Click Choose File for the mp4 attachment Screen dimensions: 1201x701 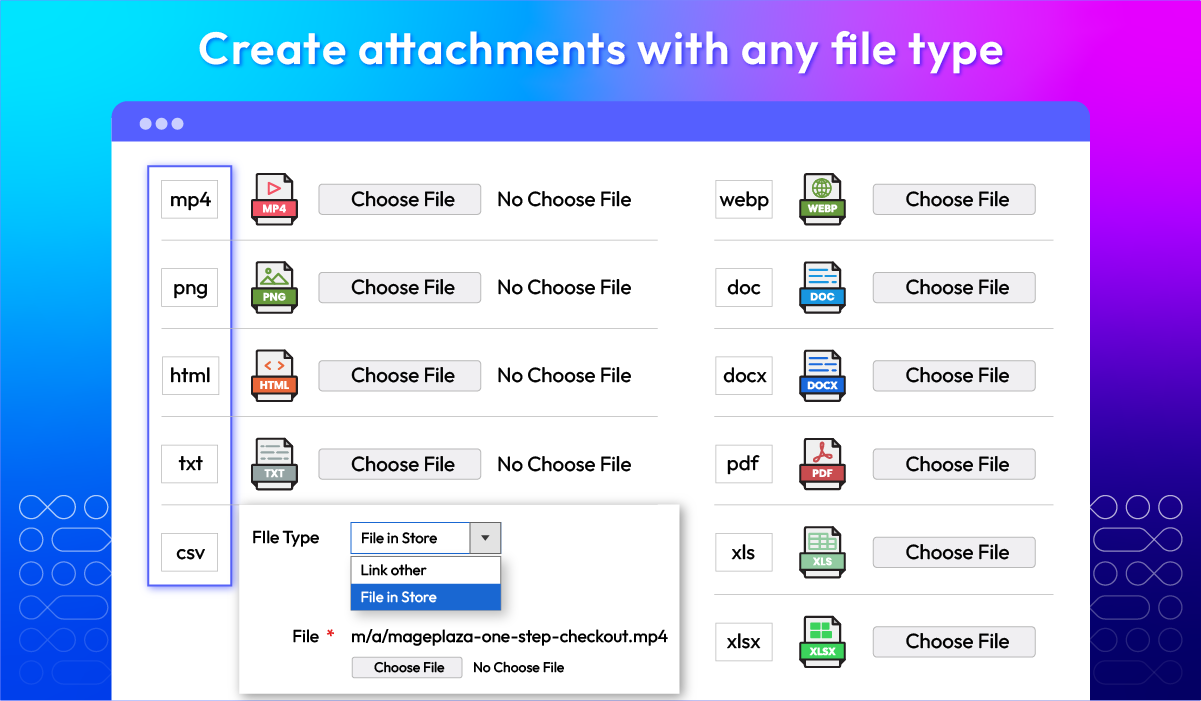[399, 199]
